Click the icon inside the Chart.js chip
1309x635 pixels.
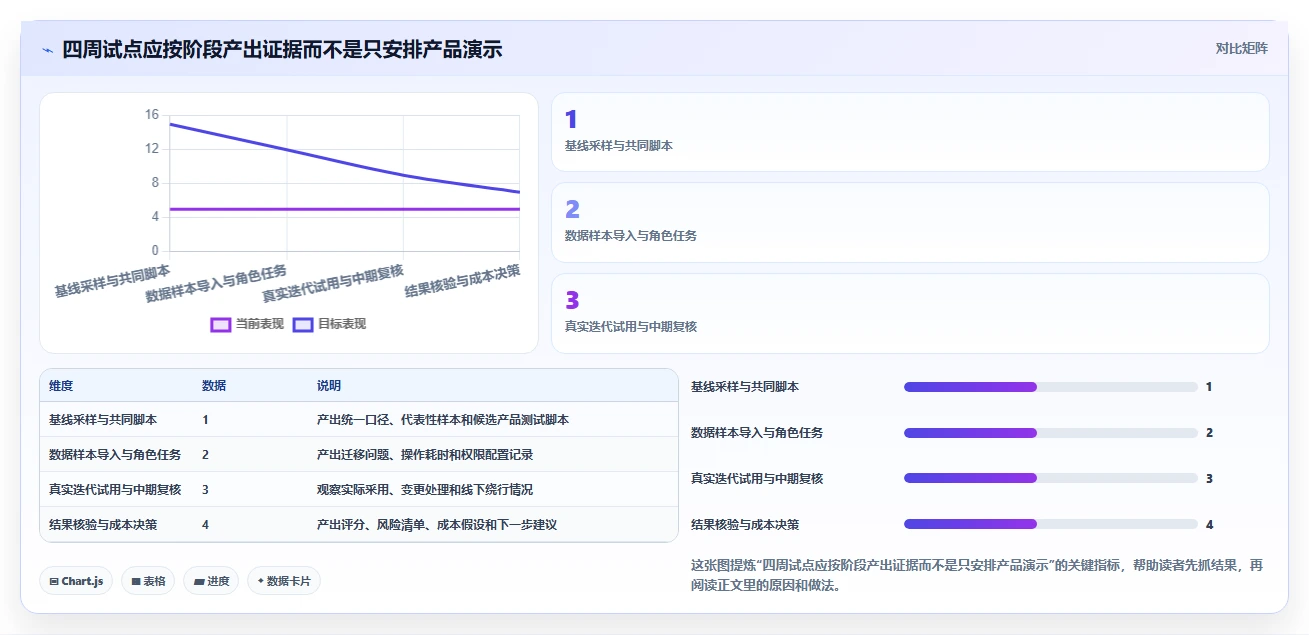[x=53, y=581]
